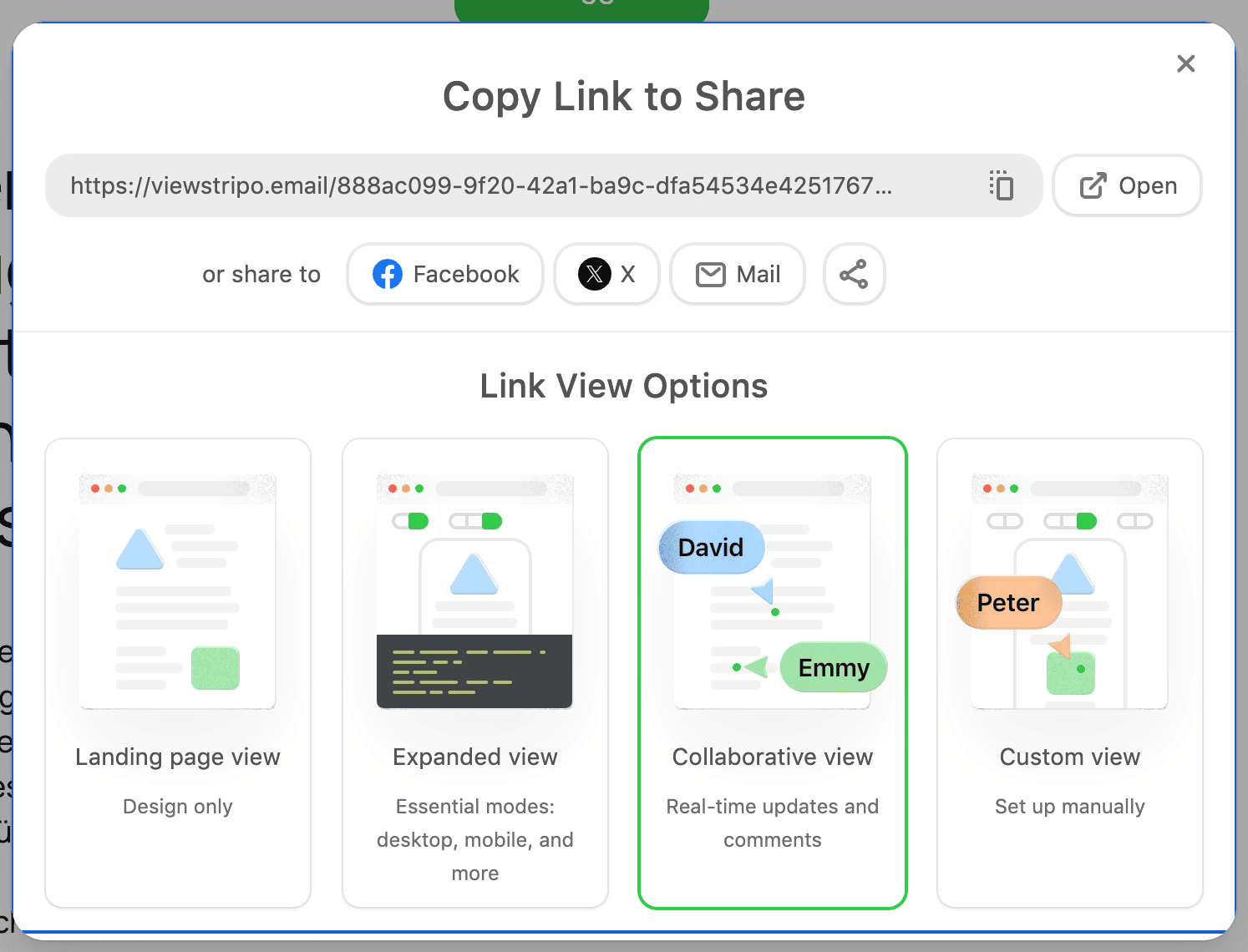Screen dimensions: 1248x952
Task: Click the Custom view preview illustration
Action: [x=1069, y=589]
